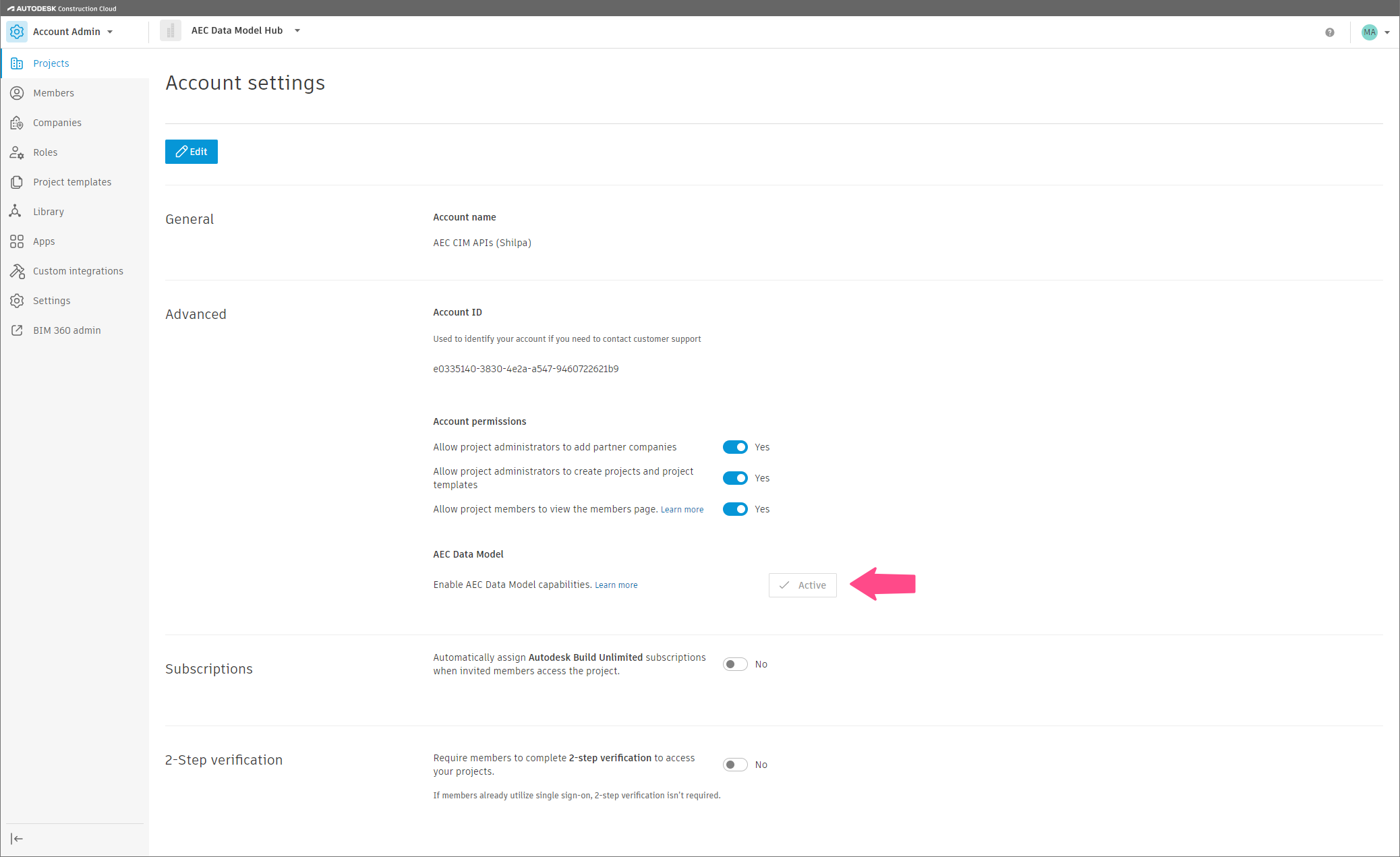Click the Companies building icon
The image size is (1400, 857).
tap(17, 123)
